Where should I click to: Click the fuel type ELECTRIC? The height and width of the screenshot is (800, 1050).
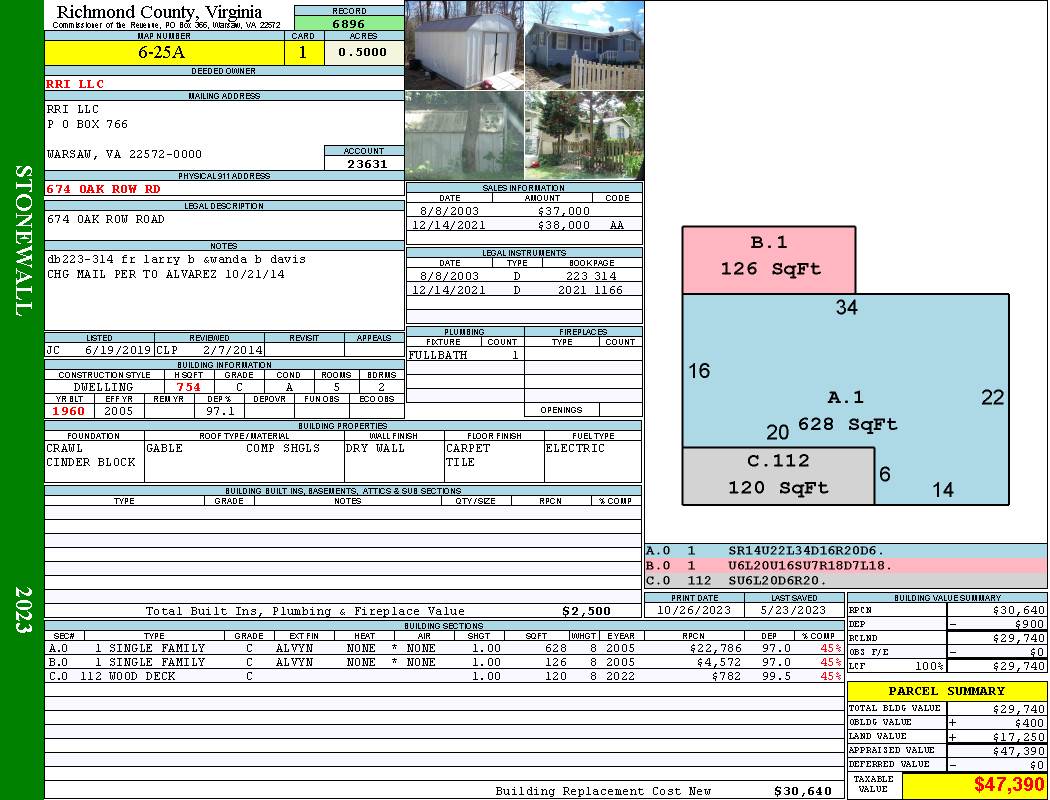coord(575,448)
